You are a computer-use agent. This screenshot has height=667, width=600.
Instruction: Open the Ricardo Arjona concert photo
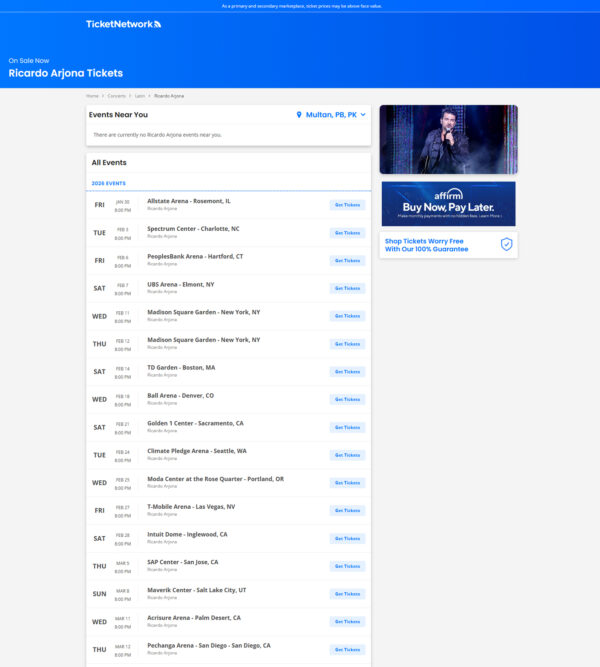pyautogui.click(x=449, y=140)
